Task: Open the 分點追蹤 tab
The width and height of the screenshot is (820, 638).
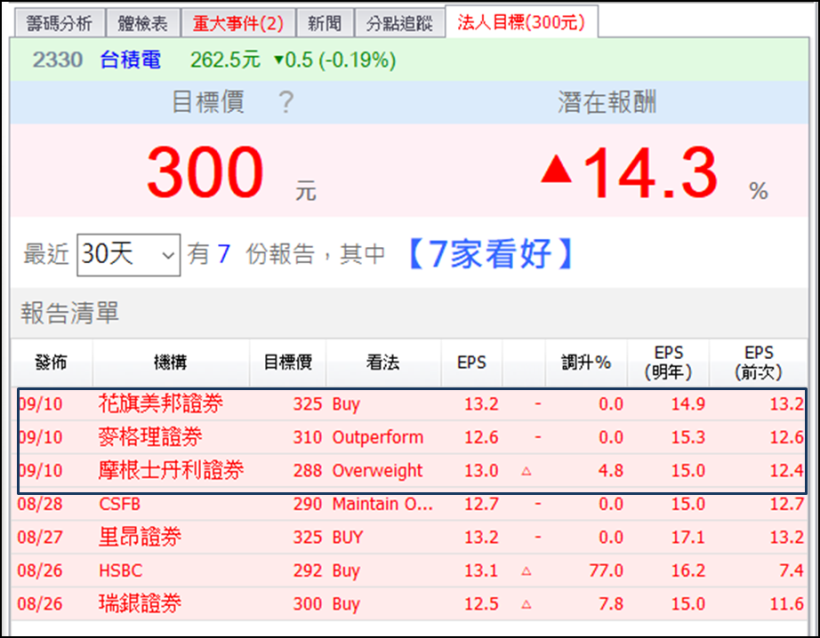Action: 400,24
